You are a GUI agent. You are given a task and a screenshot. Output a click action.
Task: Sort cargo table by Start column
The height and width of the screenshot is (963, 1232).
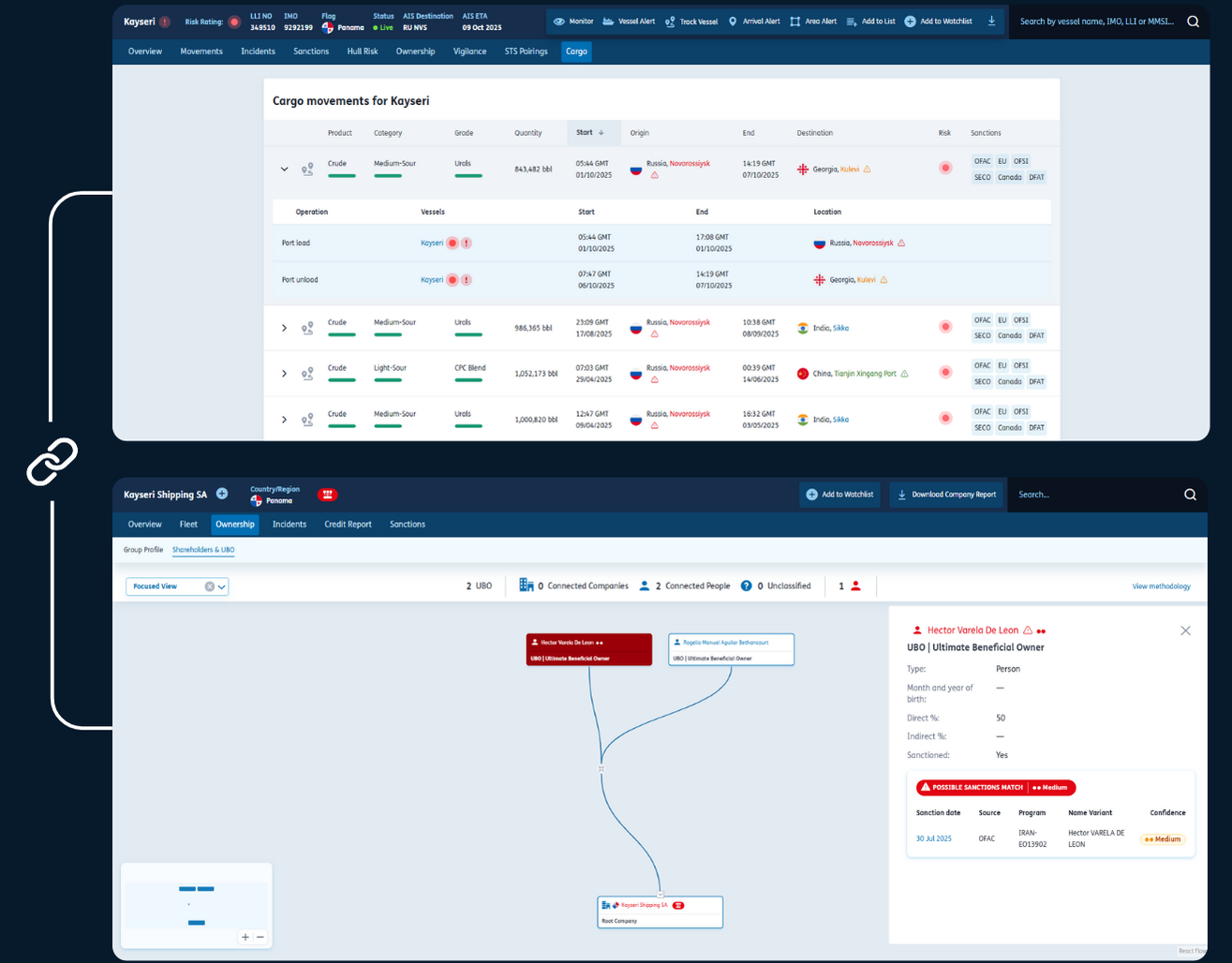(x=589, y=133)
